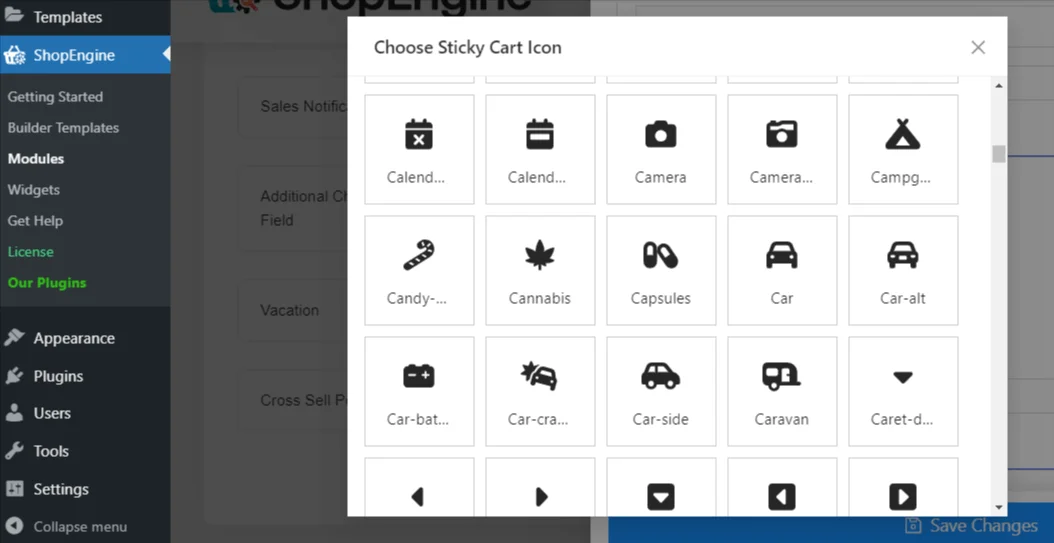This screenshot has height=543, width=1054.
Task: Select the Candy-cane icon
Action: tap(419, 270)
